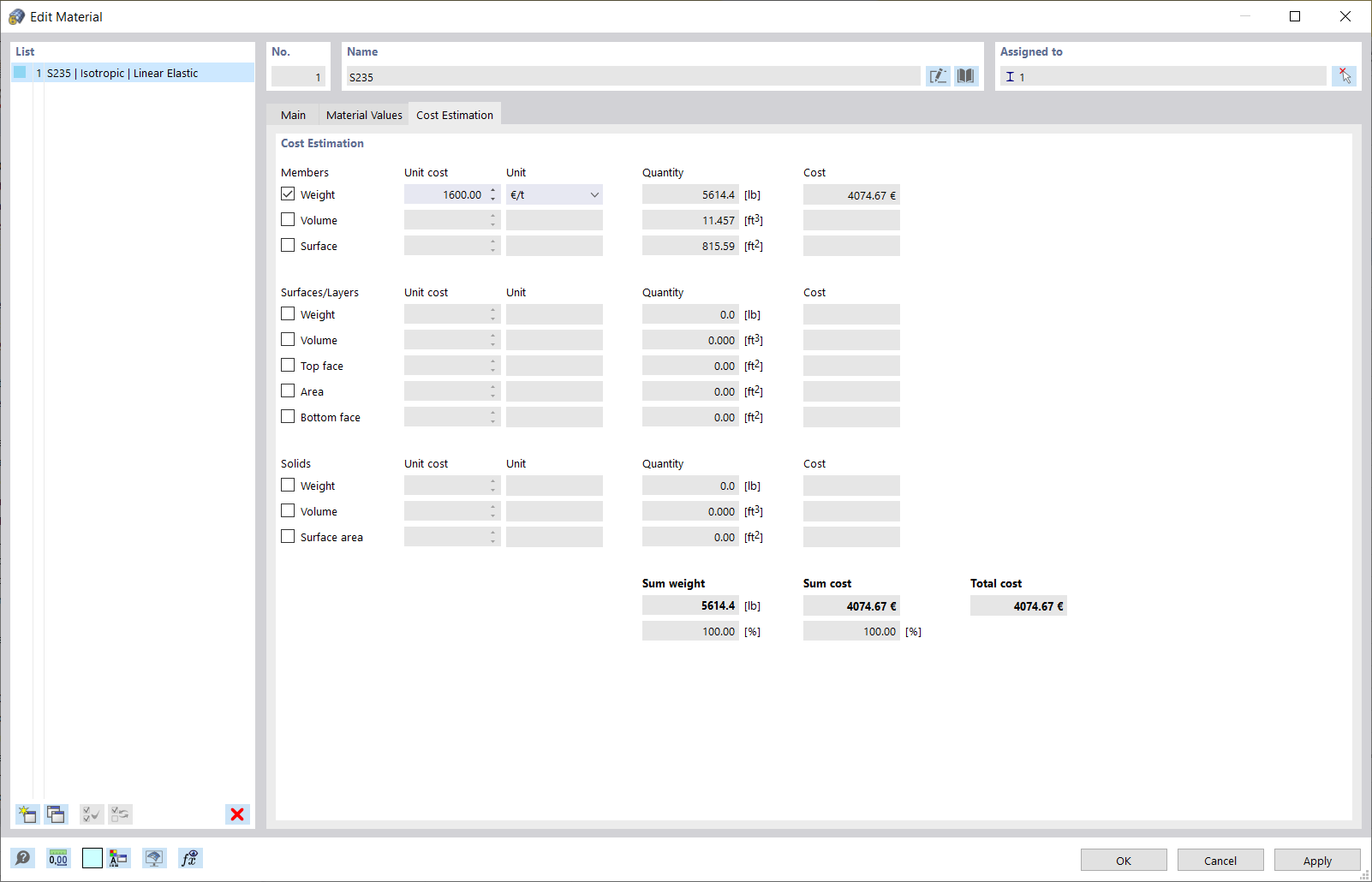Viewport: 1372px width, 882px height.
Task: Edit the material name with the pencil icon
Action: pos(938,76)
